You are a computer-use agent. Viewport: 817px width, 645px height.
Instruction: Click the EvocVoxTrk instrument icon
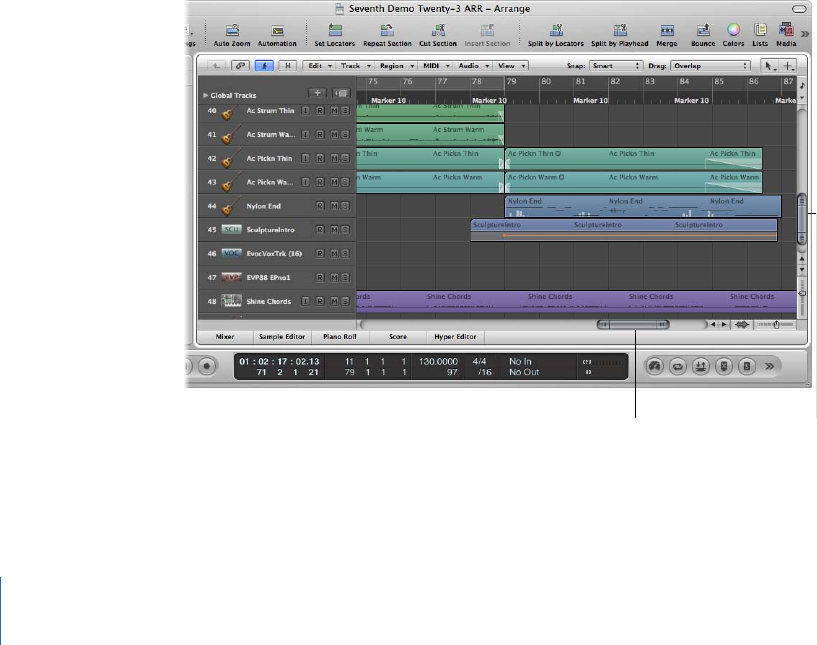pyautogui.click(x=231, y=253)
